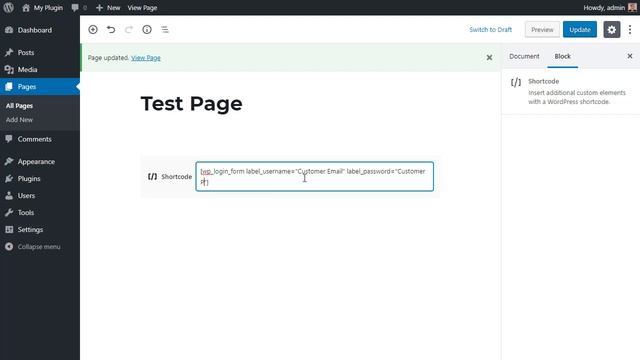Click the Redo arrow icon
The image size is (640, 360).
pos(129,29)
